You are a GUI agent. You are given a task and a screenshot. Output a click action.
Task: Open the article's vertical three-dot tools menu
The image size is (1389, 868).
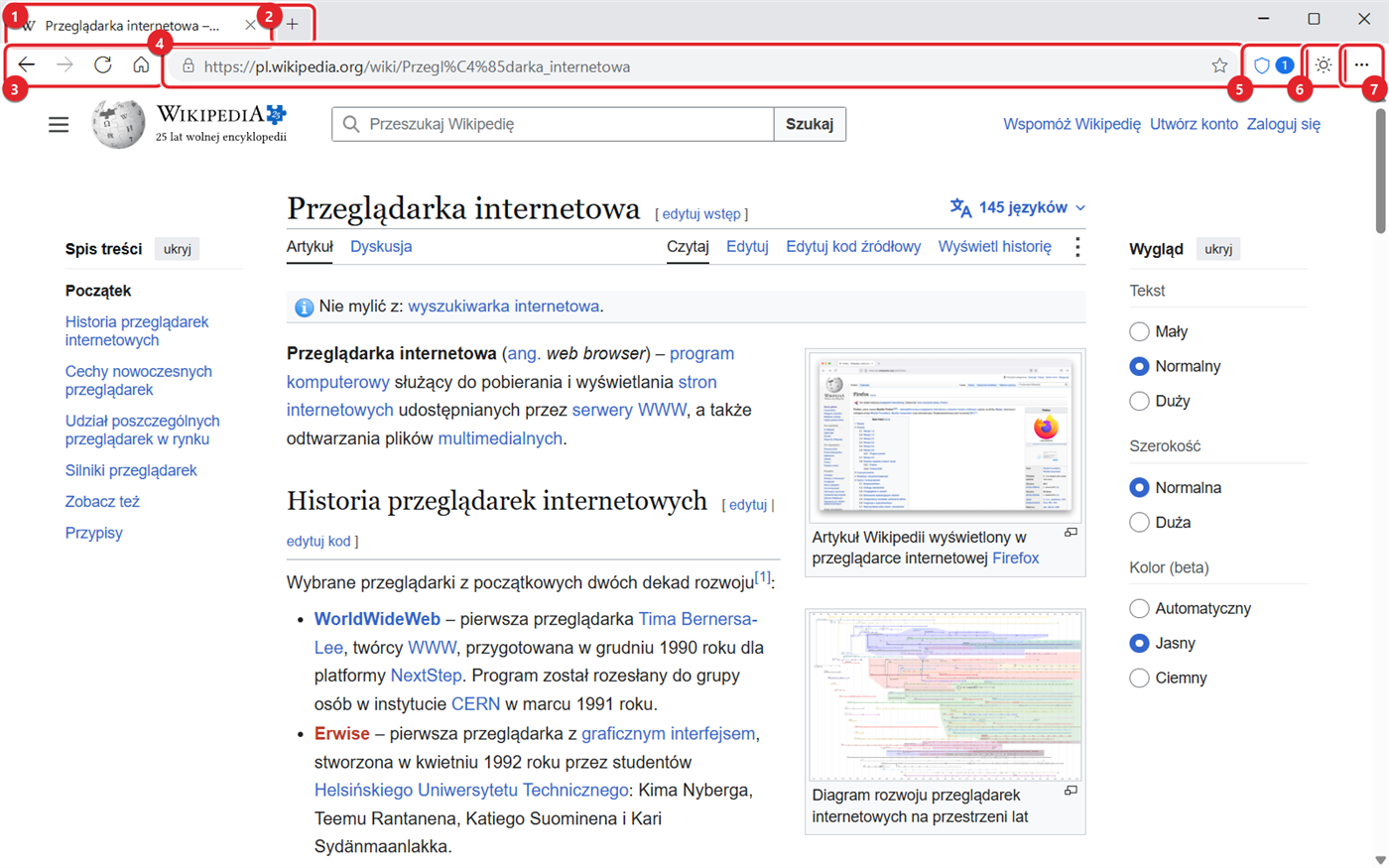(x=1077, y=247)
